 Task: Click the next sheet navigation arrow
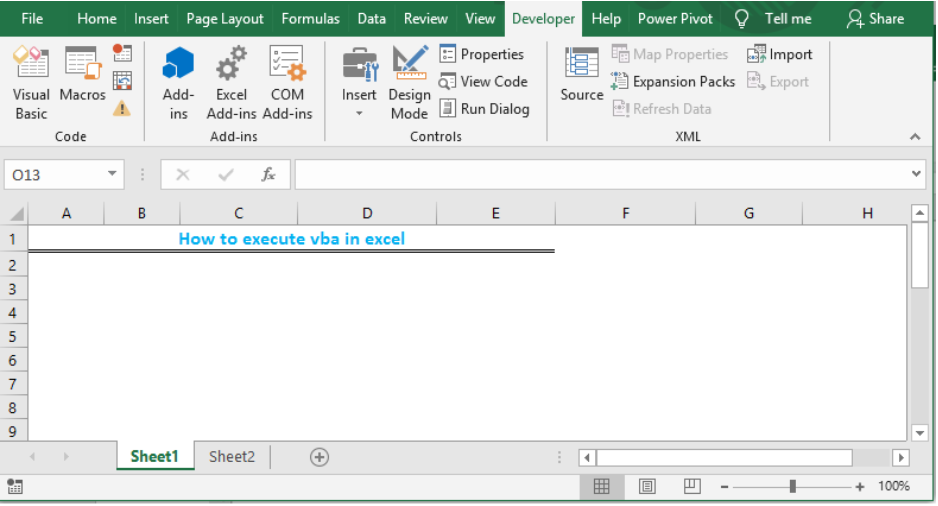66,457
